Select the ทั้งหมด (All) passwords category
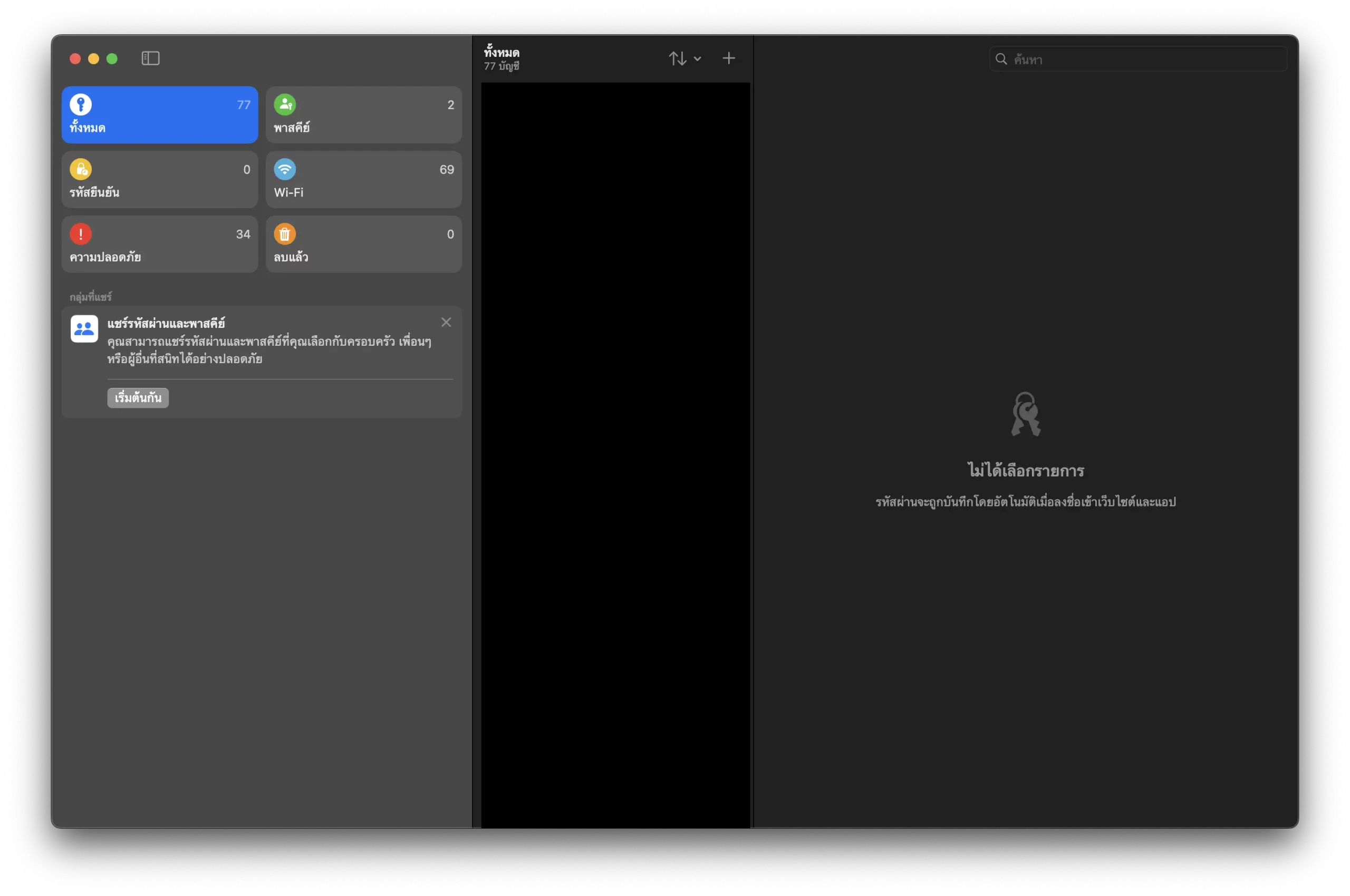Image resolution: width=1350 pixels, height=896 pixels. (x=160, y=115)
